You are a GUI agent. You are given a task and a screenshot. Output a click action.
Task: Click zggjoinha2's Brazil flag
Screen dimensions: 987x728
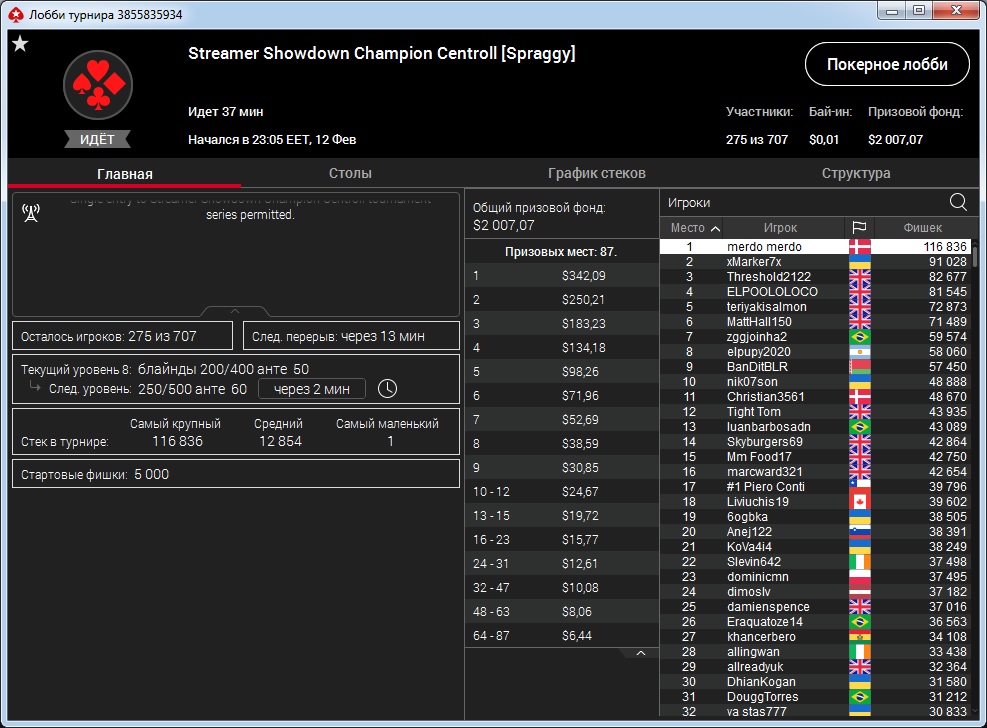tap(859, 337)
